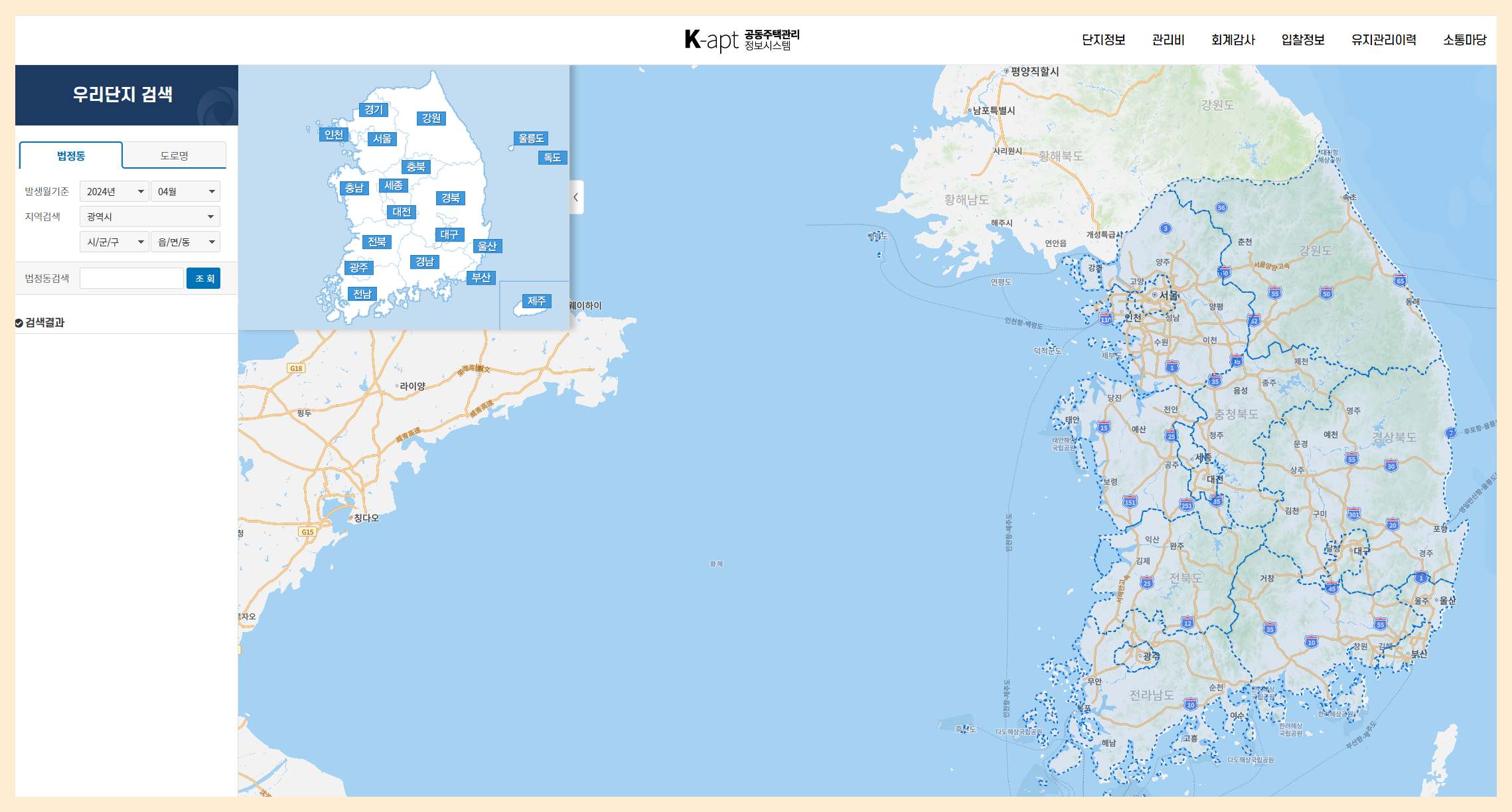This screenshot has height=812, width=1512.
Task: Open the 04월 month dropdown
Action: tap(185, 191)
